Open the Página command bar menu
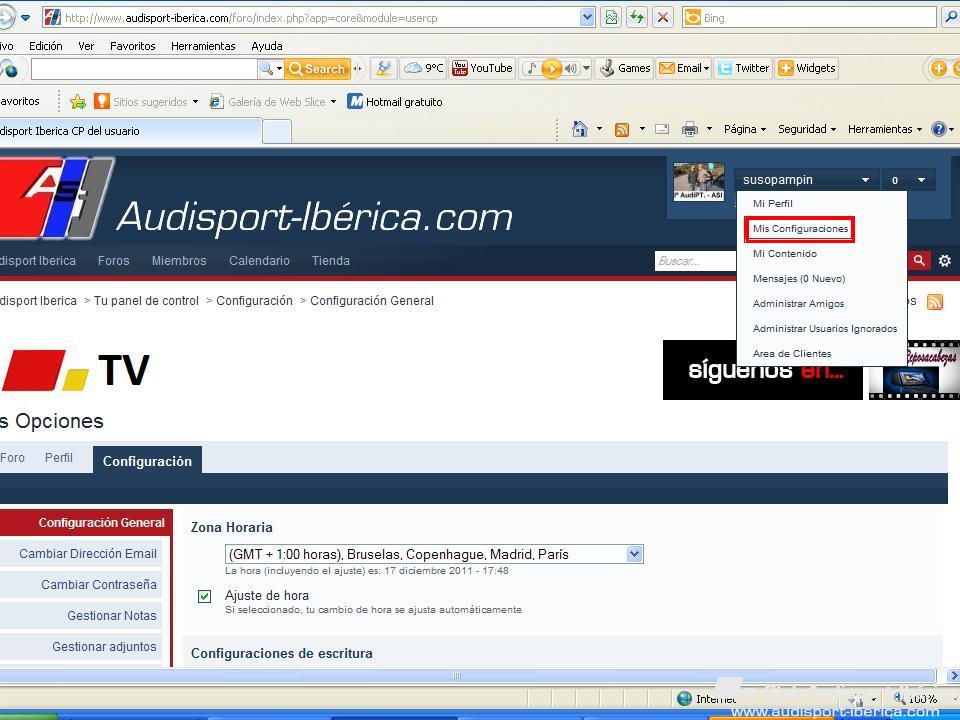The width and height of the screenshot is (960, 720). pyautogui.click(x=744, y=129)
